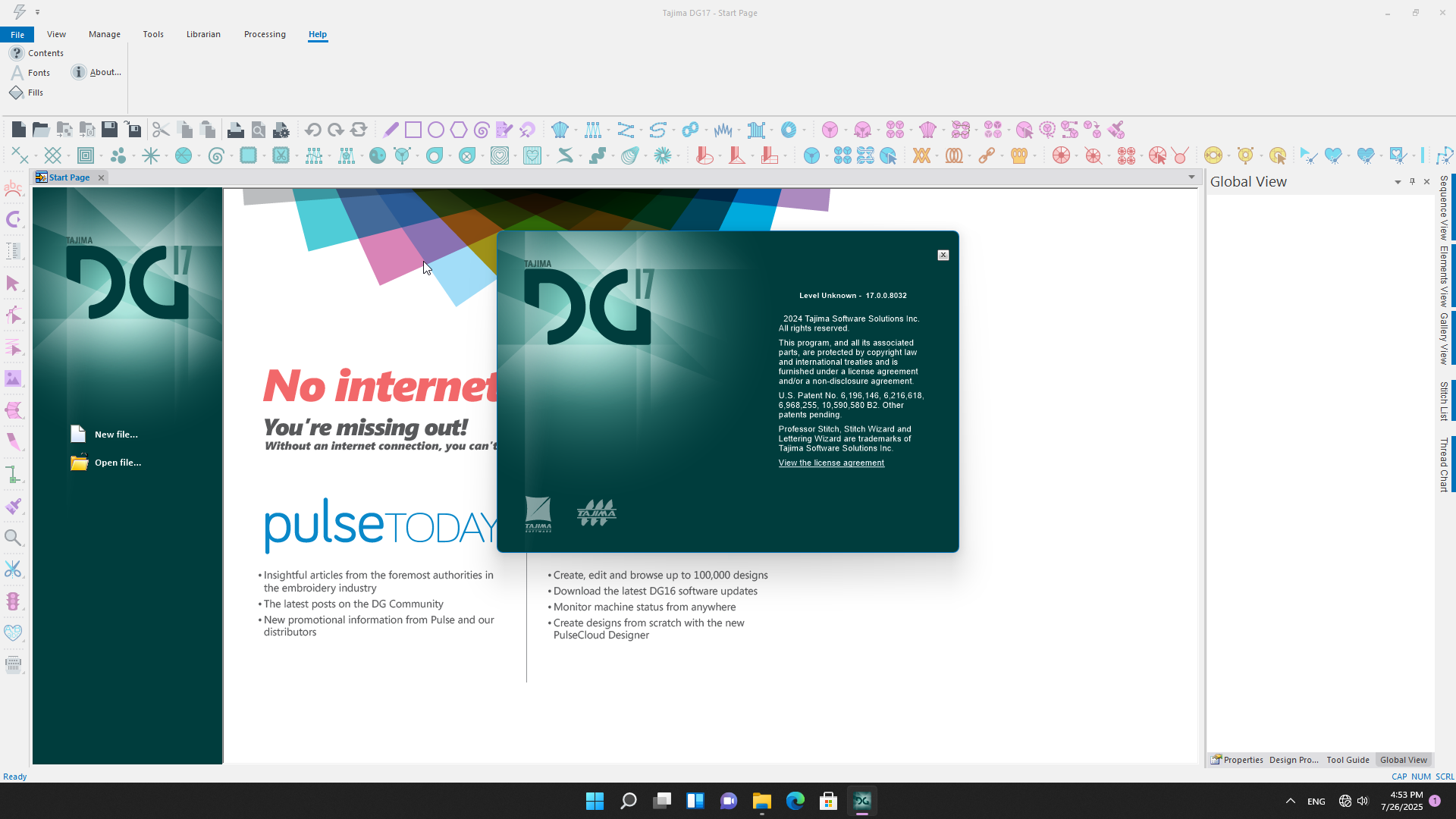Click the Print icon in toolbar
1456x819 pixels.
235,130
